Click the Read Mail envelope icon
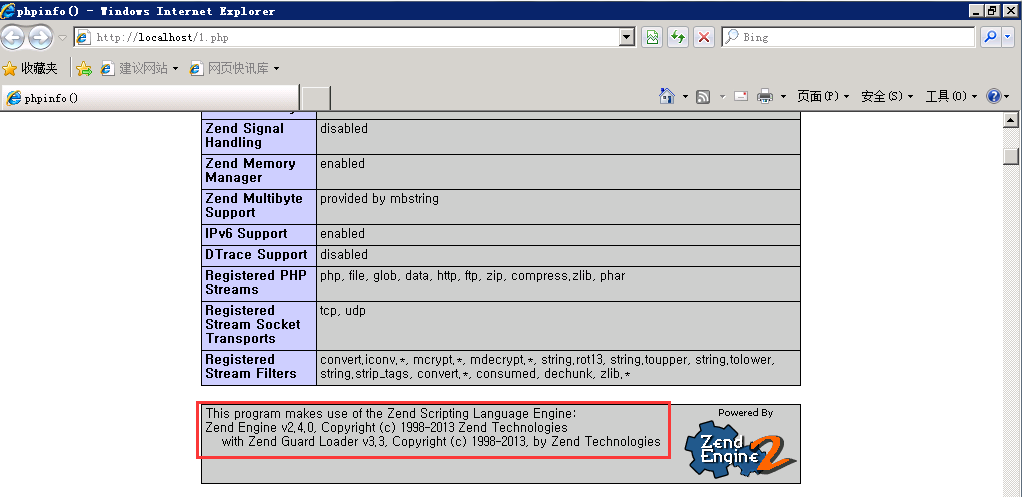Image resolution: width=1022 pixels, height=497 pixels. [x=741, y=96]
